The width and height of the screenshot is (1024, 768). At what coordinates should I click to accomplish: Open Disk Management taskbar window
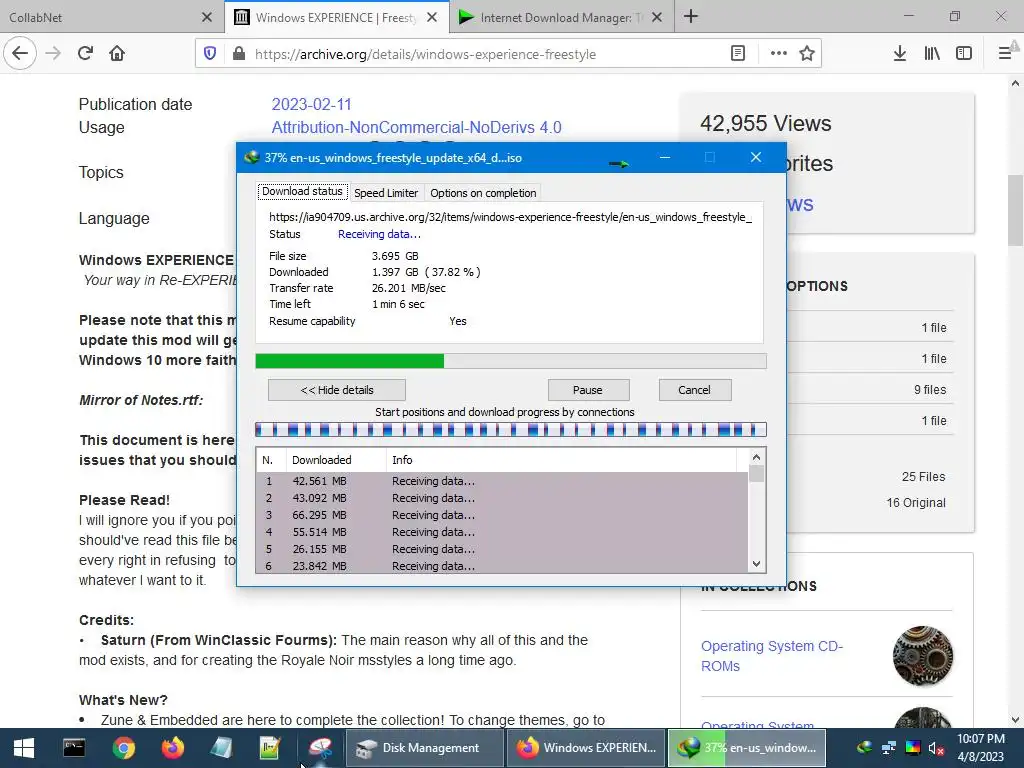coord(423,748)
